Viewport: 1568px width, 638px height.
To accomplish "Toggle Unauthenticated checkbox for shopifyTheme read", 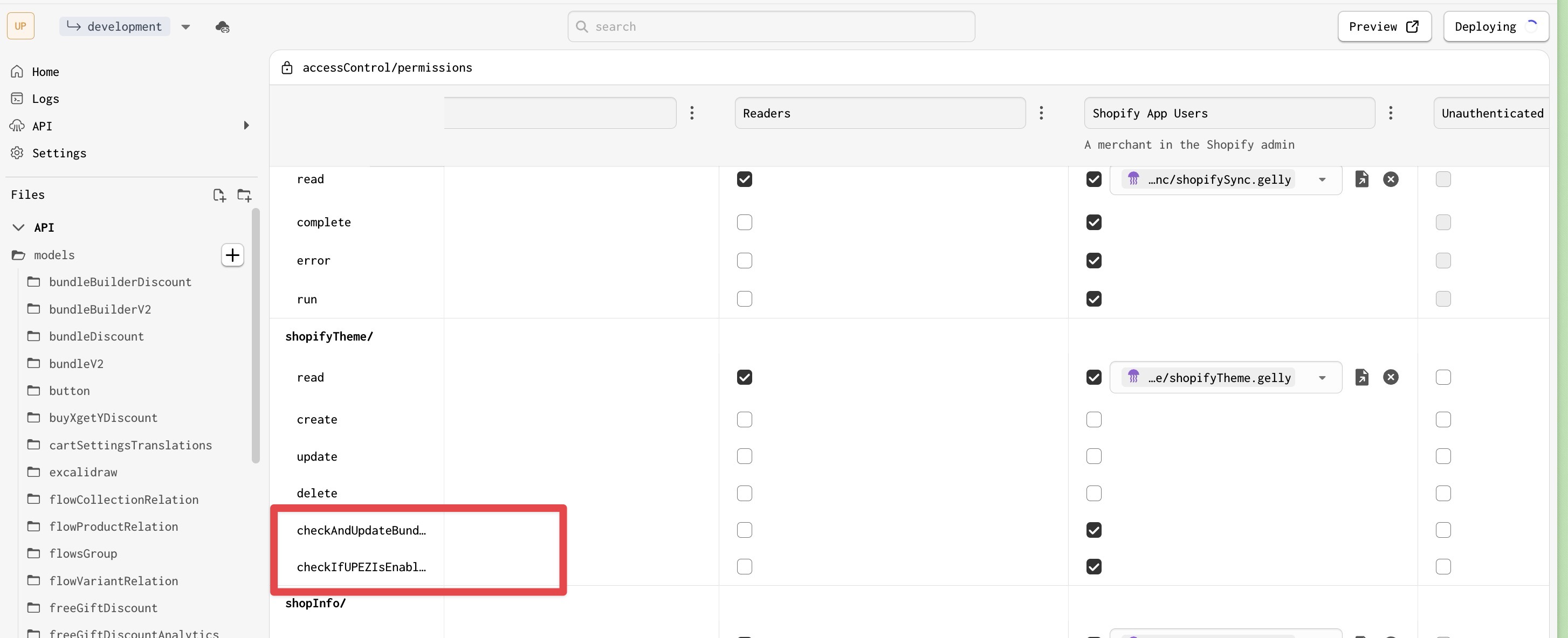I will [x=1442, y=377].
